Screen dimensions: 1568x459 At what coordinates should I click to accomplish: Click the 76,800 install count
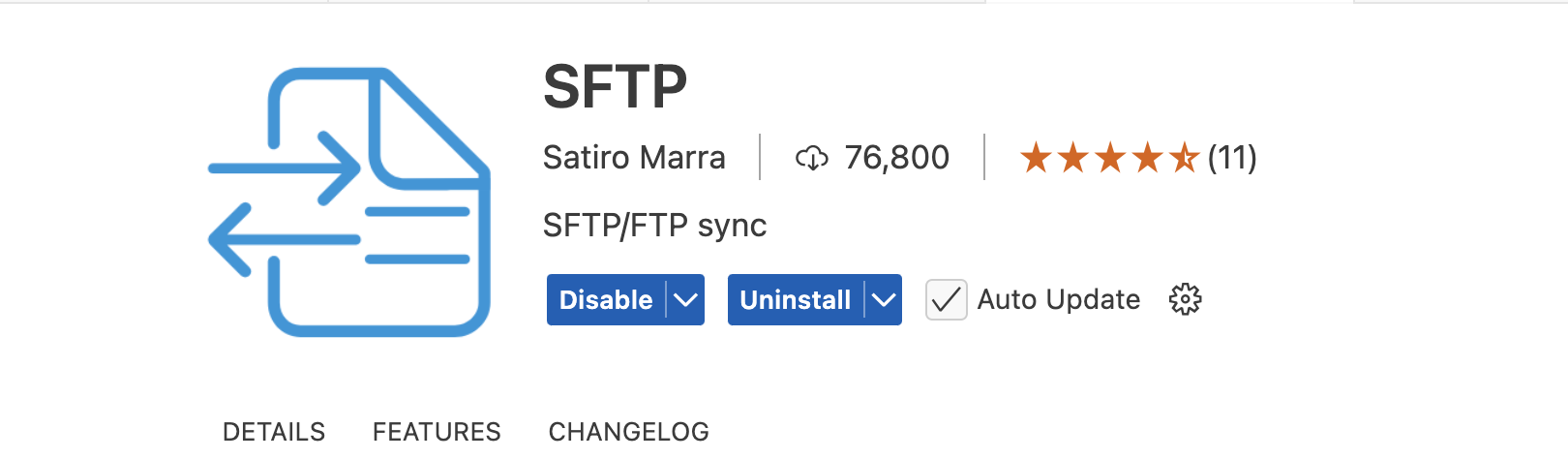[896, 158]
